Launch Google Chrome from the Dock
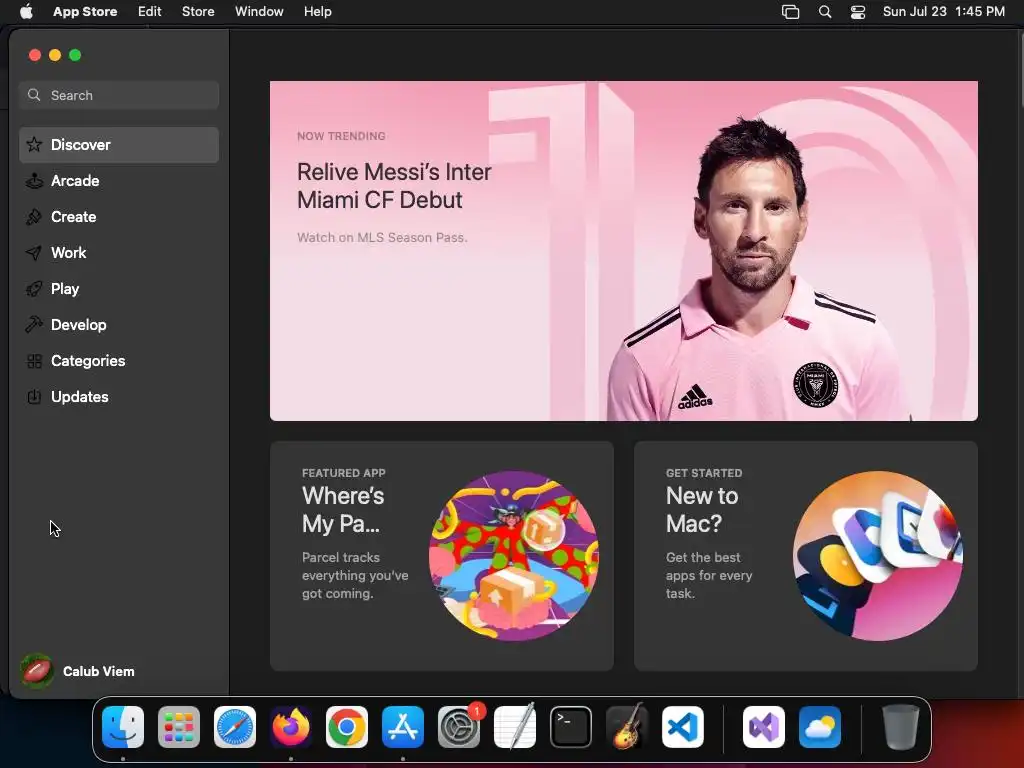This screenshot has height=768, width=1024. pyautogui.click(x=347, y=727)
